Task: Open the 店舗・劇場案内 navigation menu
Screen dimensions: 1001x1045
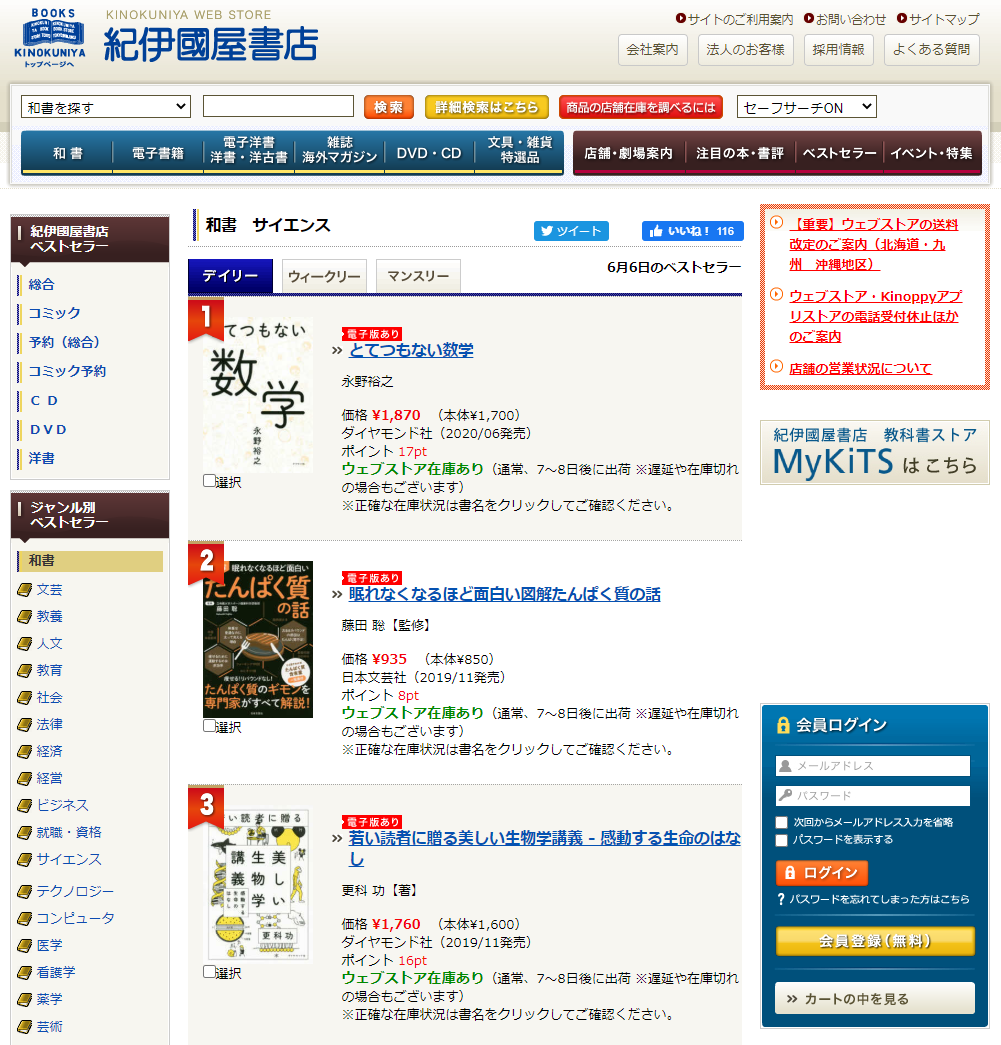Action: (628, 153)
